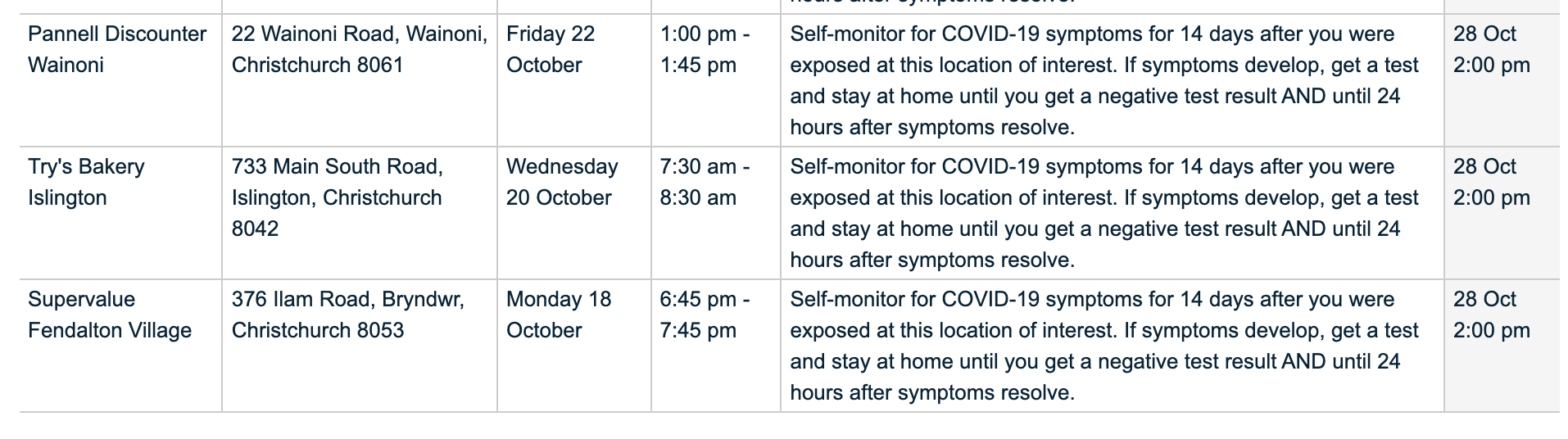The image size is (1568, 439).
Task: Select the 733 Main South Road address
Action: tap(338, 197)
